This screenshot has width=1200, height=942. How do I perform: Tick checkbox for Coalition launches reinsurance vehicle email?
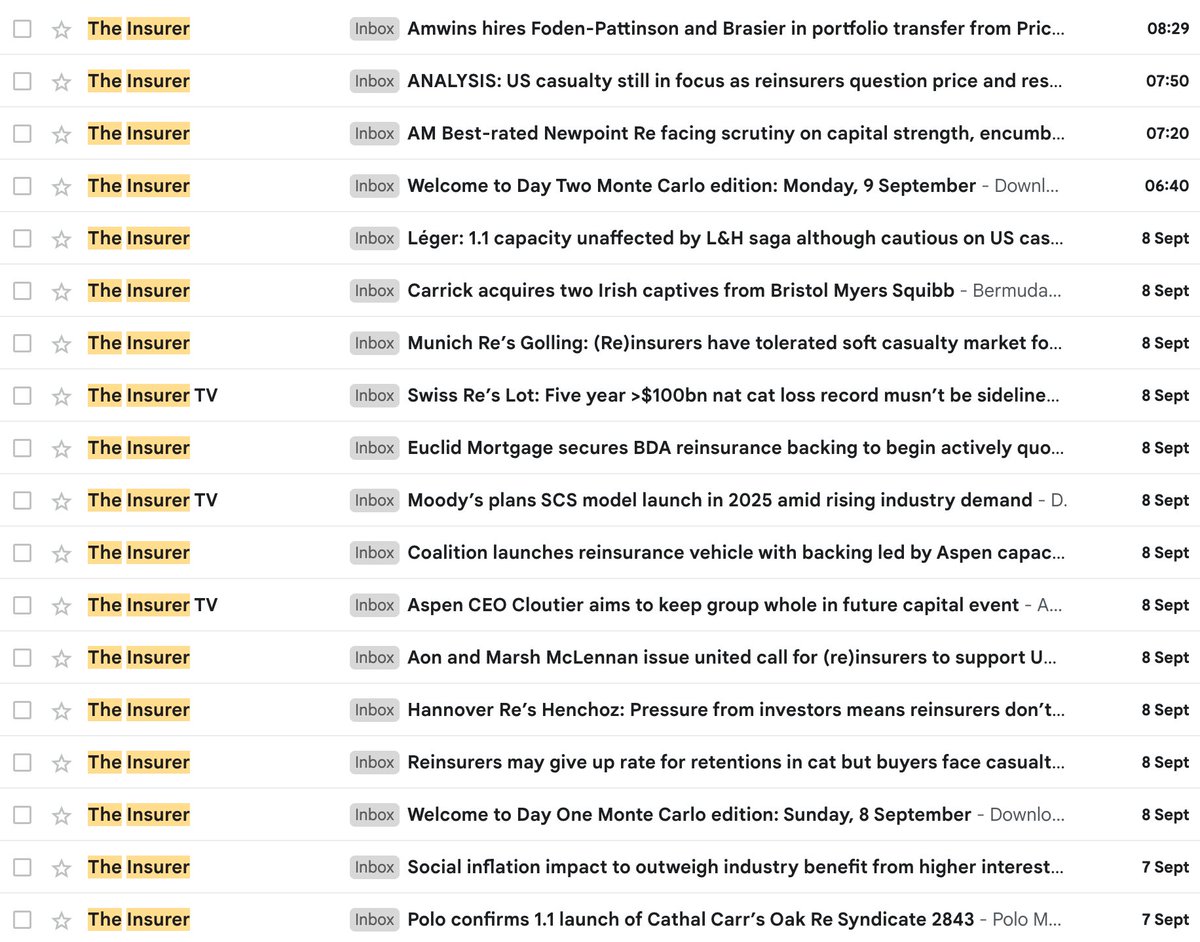click(x=22, y=553)
